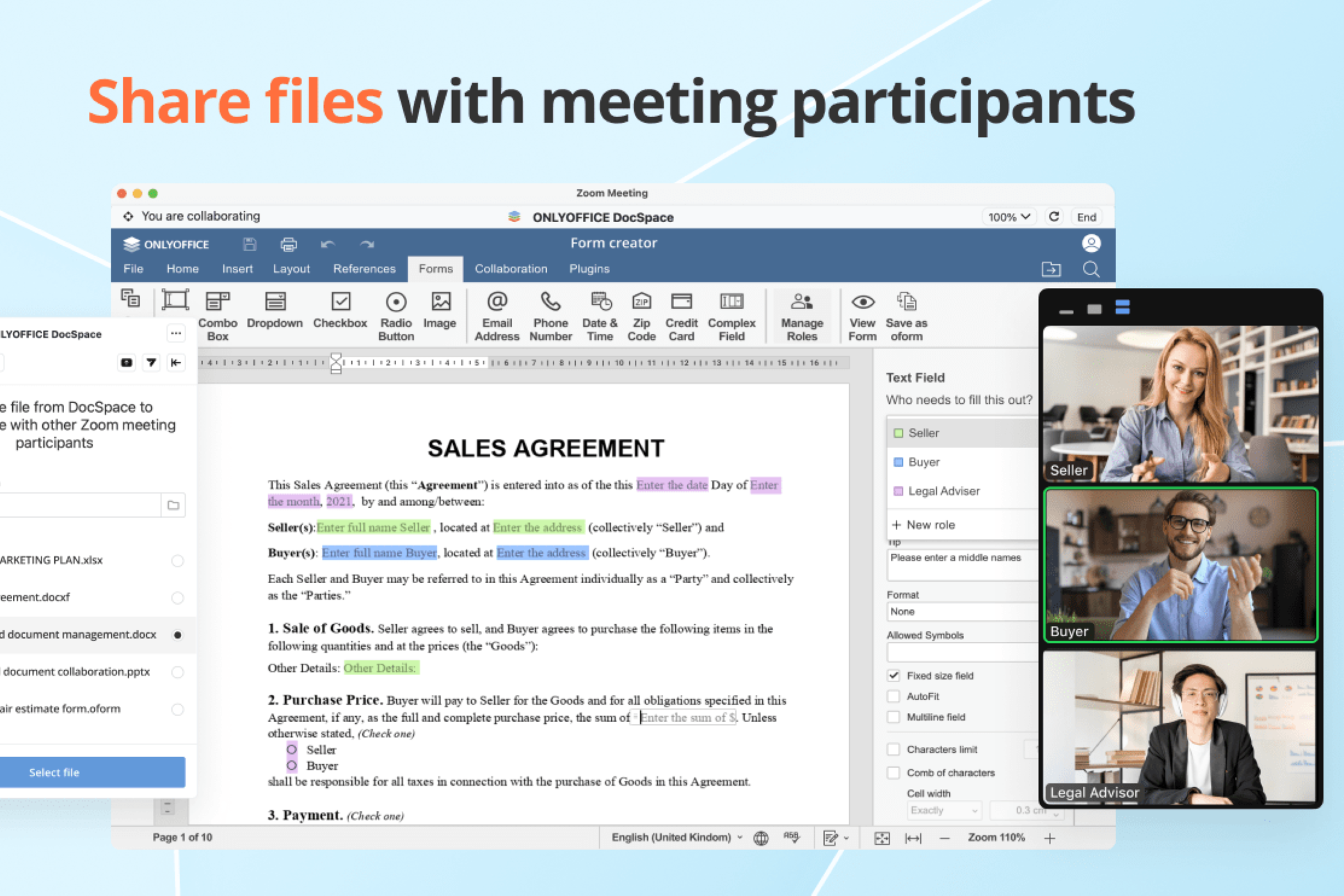This screenshot has width=1344, height=896.
Task: Open the Cell width Exactly dropdown
Action: (944, 810)
